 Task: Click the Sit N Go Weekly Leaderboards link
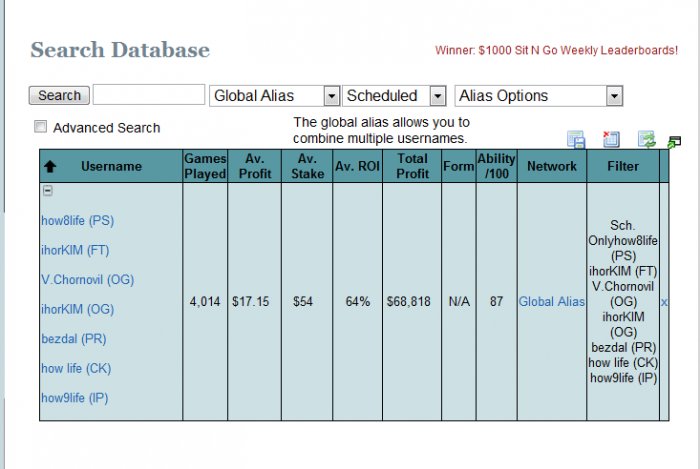556,50
